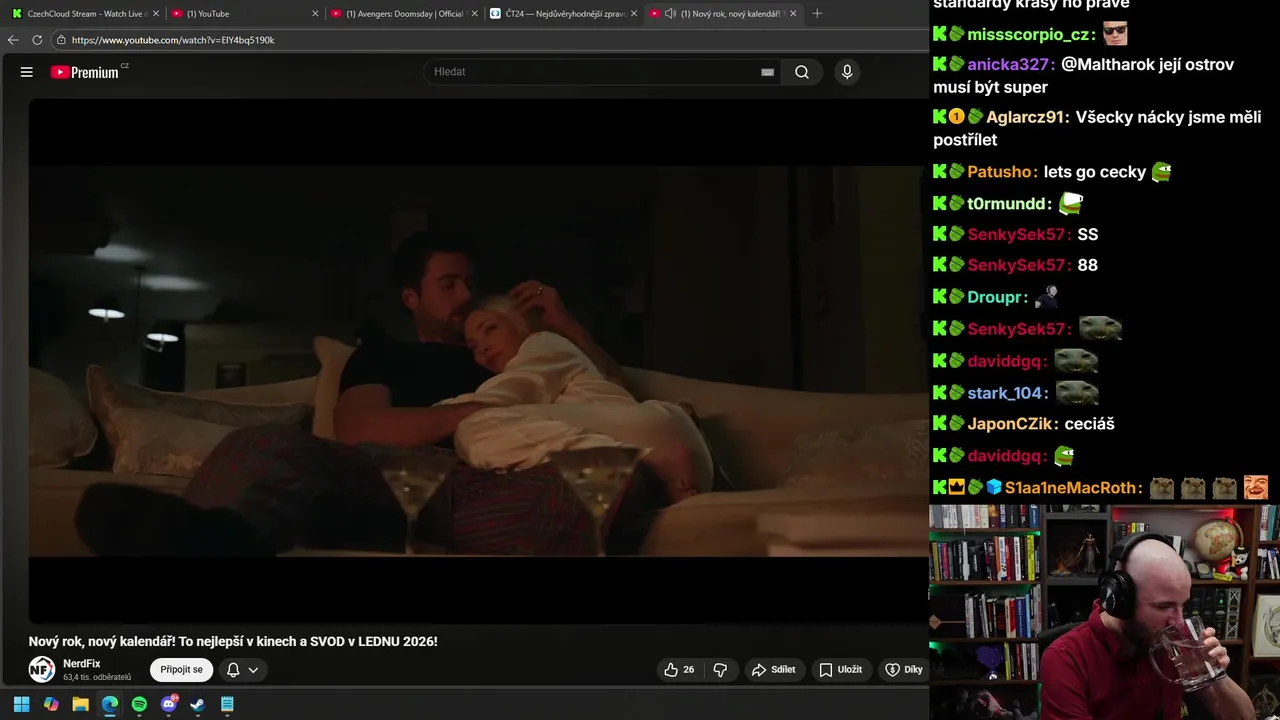The height and width of the screenshot is (720, 1280).
Task: Click username Patusho in chat
Action: 1000,172
